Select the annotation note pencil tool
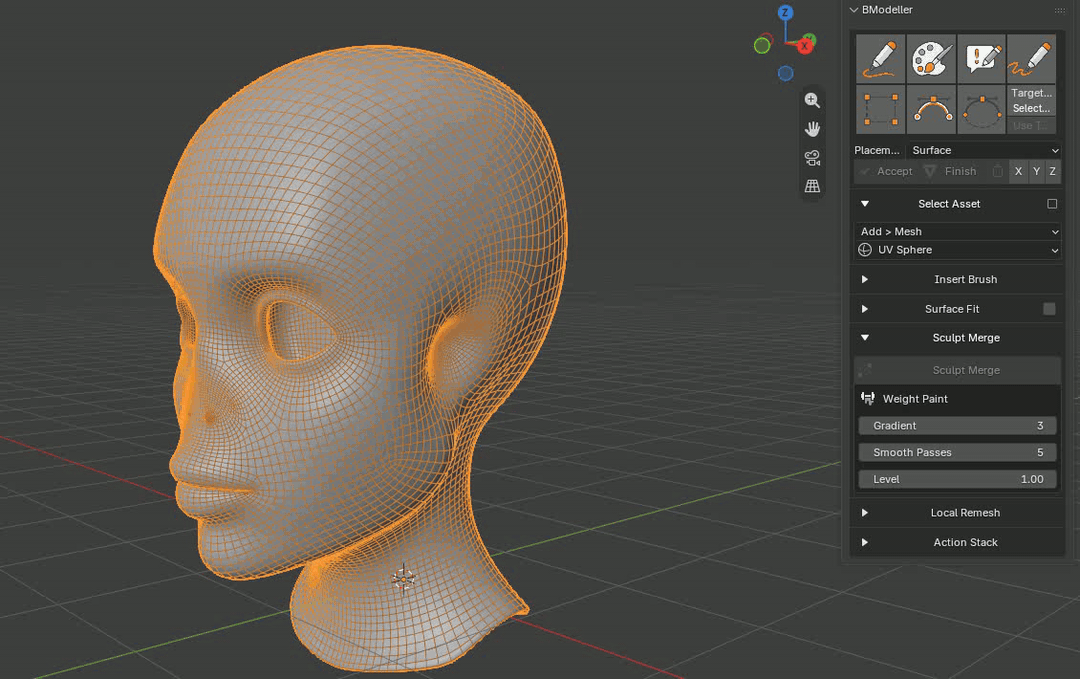This screenshot has height=679, width=1080. tap(982, 59)
